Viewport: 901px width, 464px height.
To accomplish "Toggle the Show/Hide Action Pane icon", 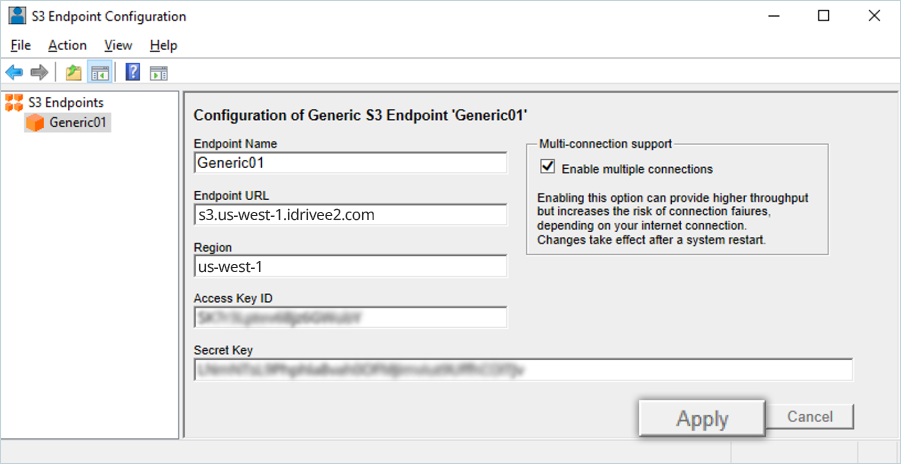I will [158, 72].
